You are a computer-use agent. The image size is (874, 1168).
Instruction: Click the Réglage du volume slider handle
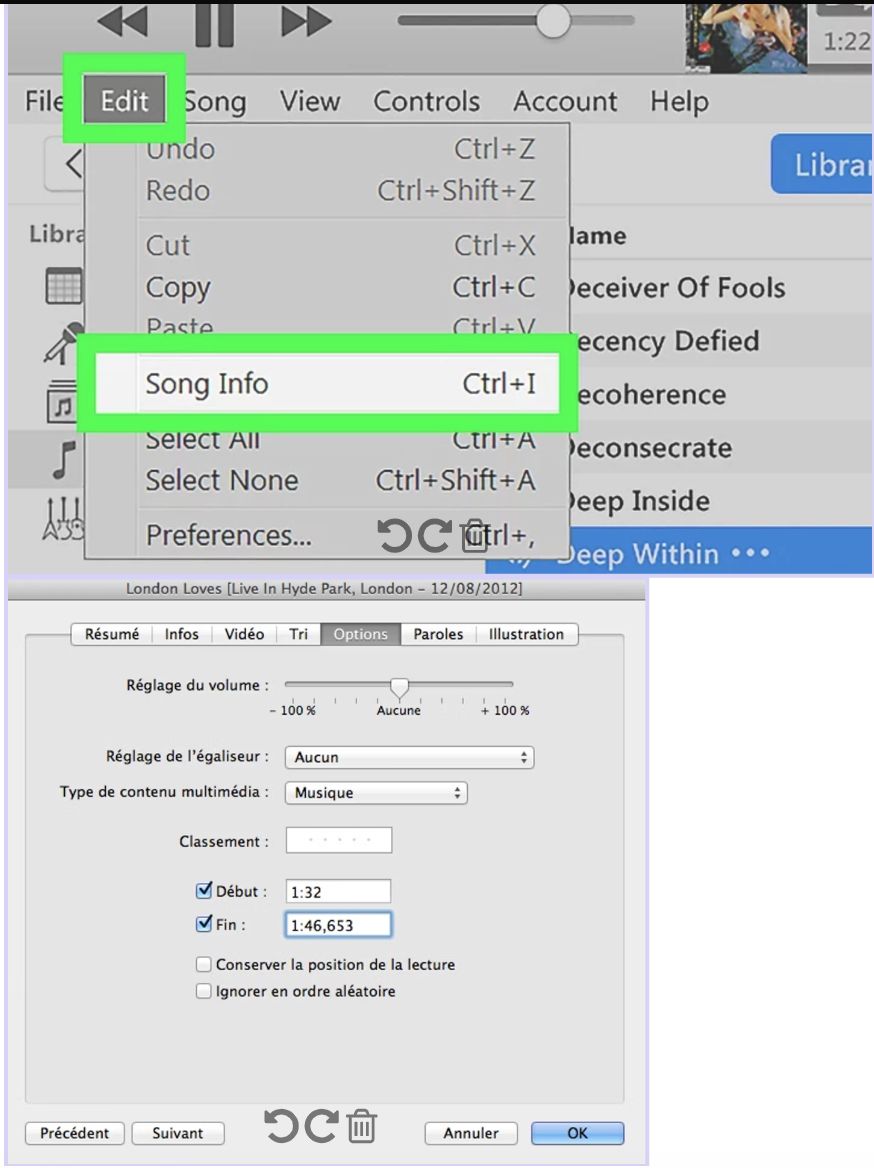point(399,687)
